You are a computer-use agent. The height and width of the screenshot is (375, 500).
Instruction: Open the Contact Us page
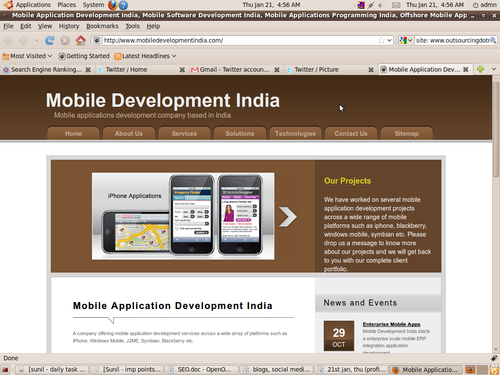(x=351, y=133)
